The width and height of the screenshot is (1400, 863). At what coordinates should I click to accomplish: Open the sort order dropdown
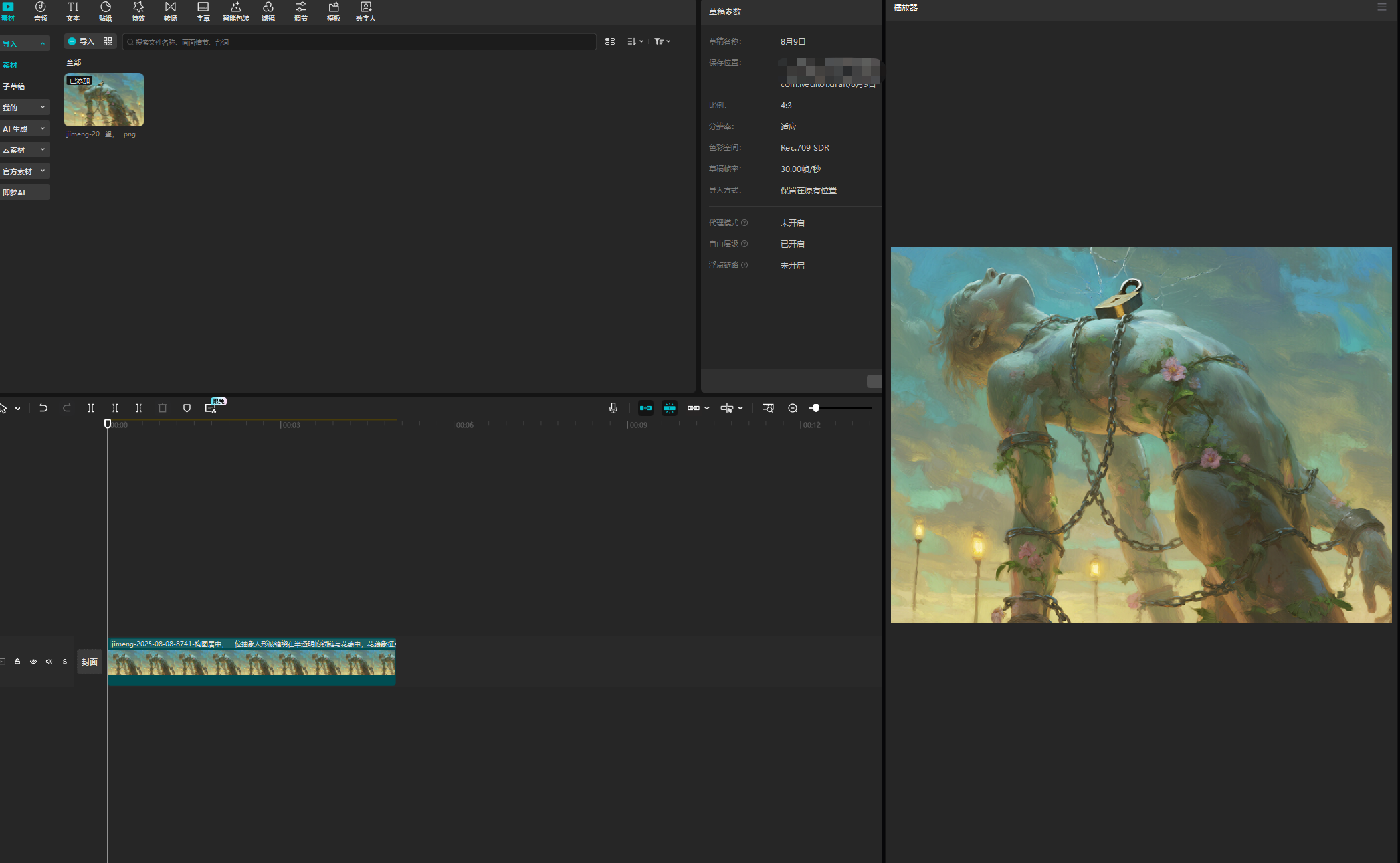pyautogui.click(x=635, y=41)
